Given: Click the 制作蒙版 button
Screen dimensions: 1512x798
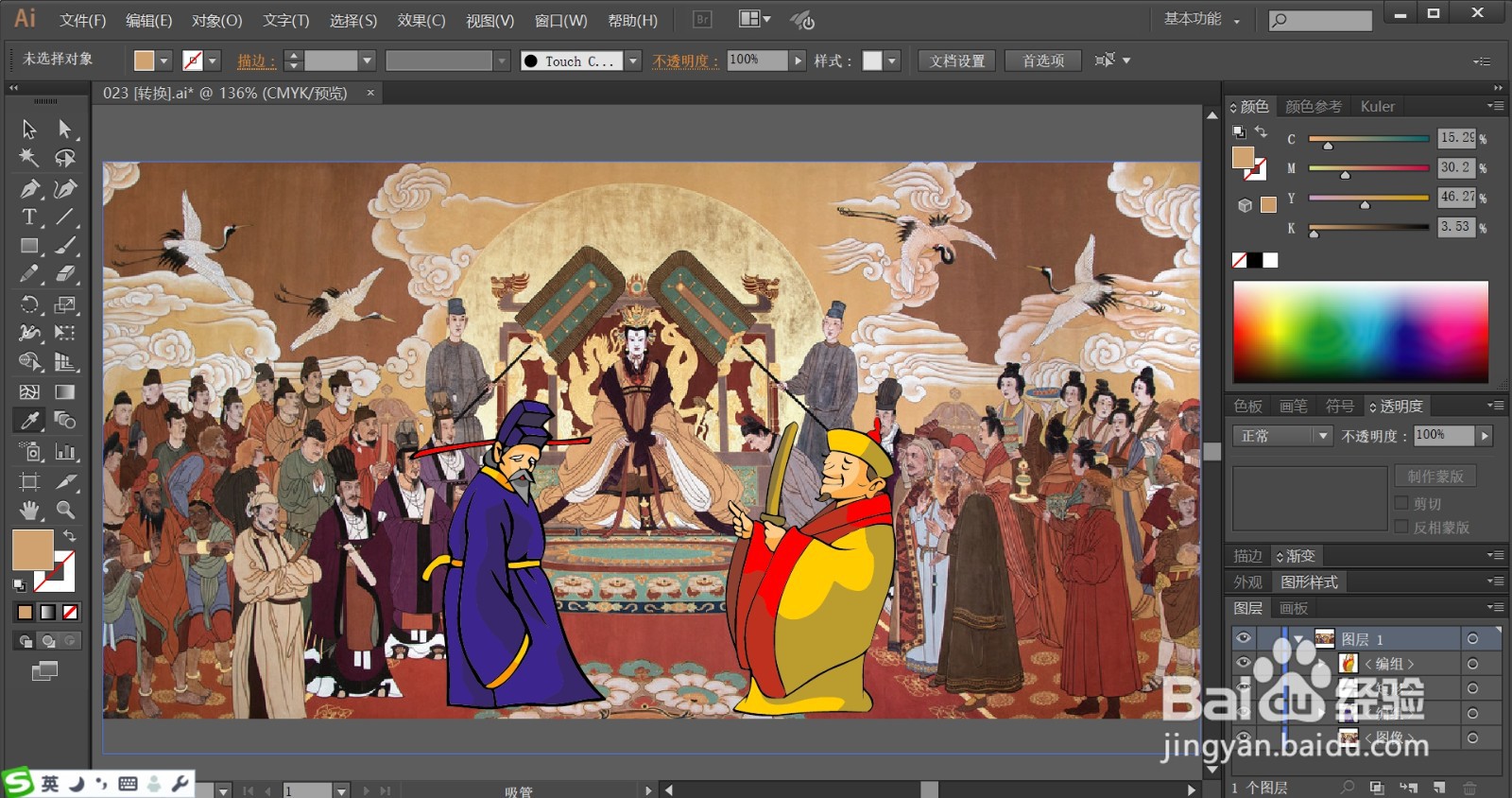Looking at the screenshot, I should pos(1435,477).
